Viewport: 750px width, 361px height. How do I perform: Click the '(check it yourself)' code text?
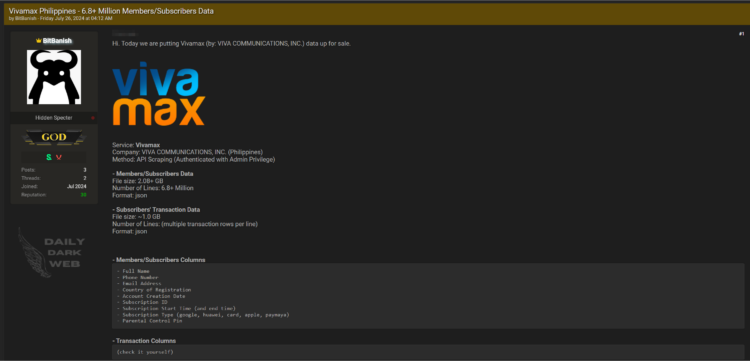(x=145, y=352)
